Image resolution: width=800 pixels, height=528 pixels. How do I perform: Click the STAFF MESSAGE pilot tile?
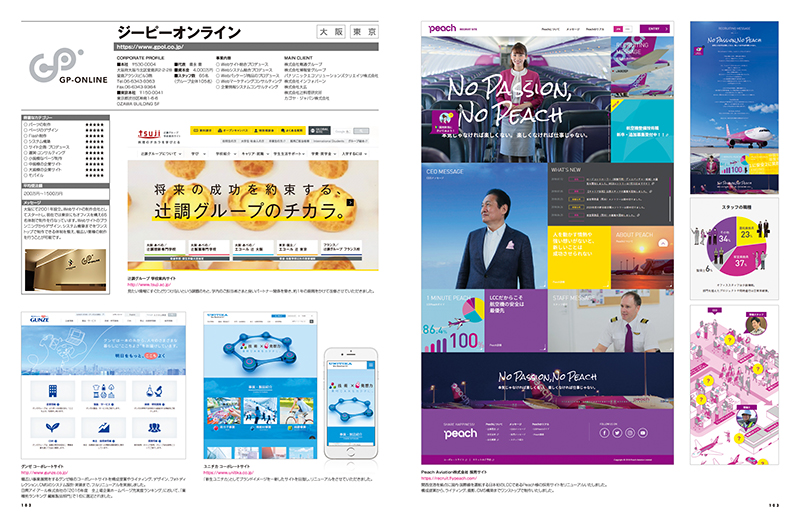611,321
